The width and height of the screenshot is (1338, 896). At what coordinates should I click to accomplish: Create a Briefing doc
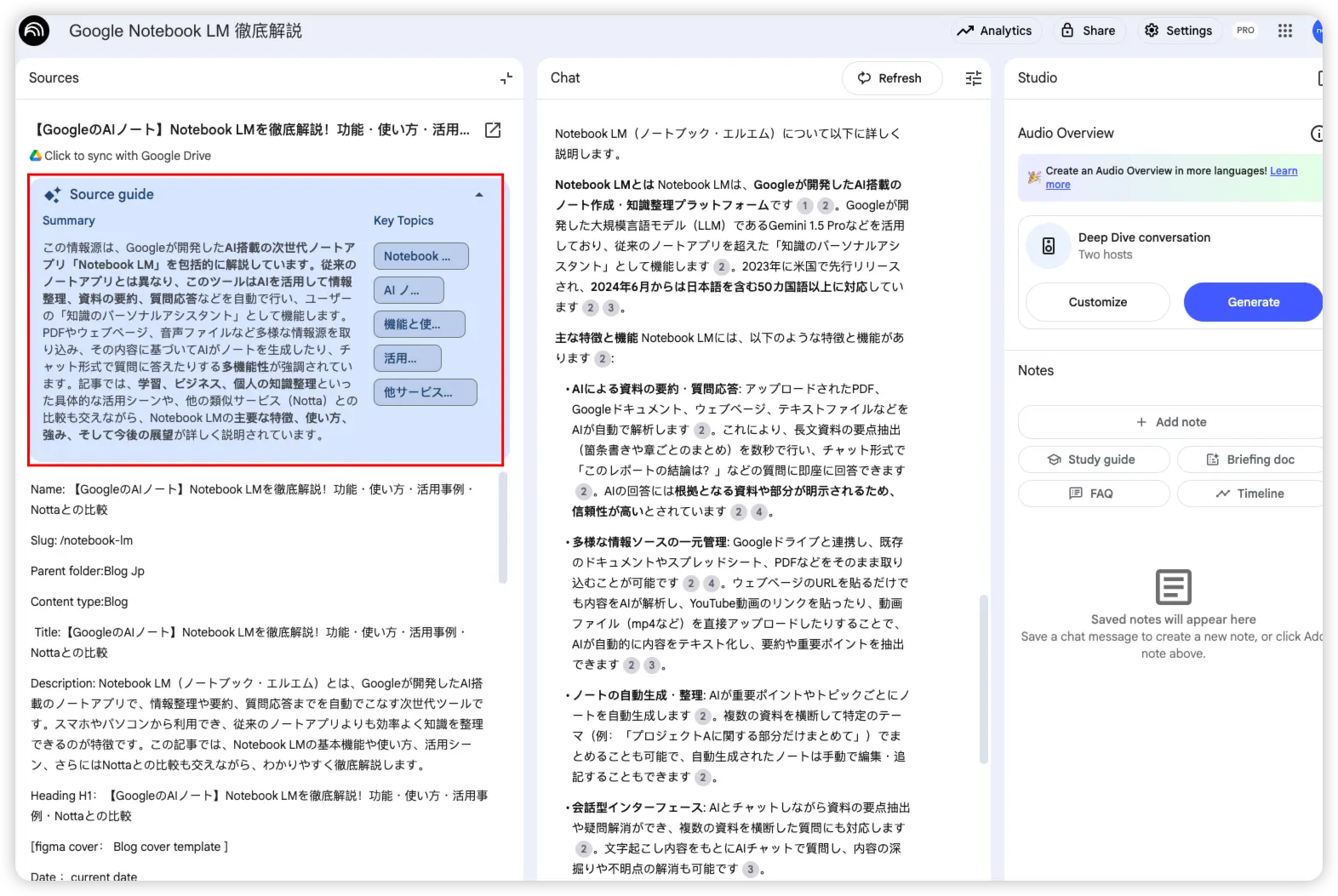tap(1249, 459)
